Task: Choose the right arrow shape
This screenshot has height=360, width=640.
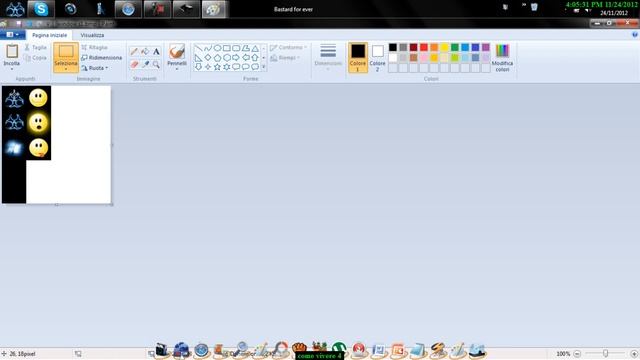Action: (236, 58)
